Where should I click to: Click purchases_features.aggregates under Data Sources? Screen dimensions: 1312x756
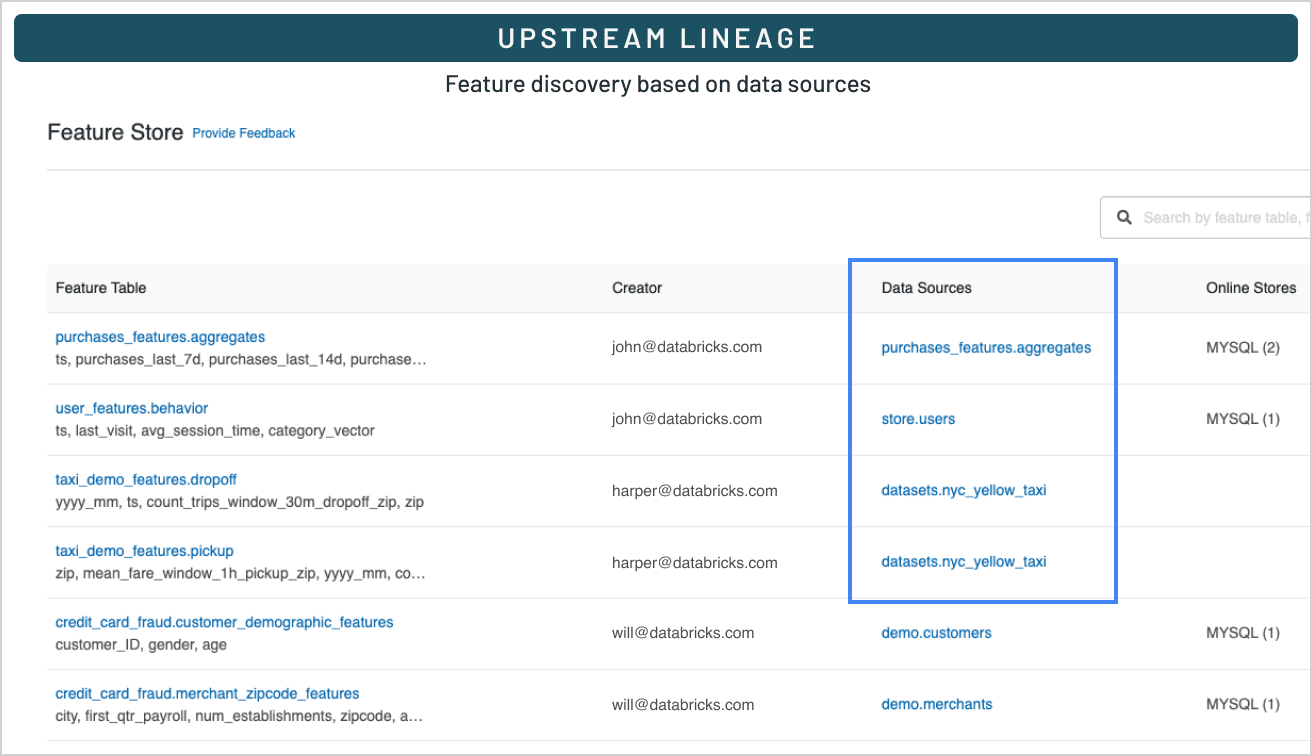[986, 348]
